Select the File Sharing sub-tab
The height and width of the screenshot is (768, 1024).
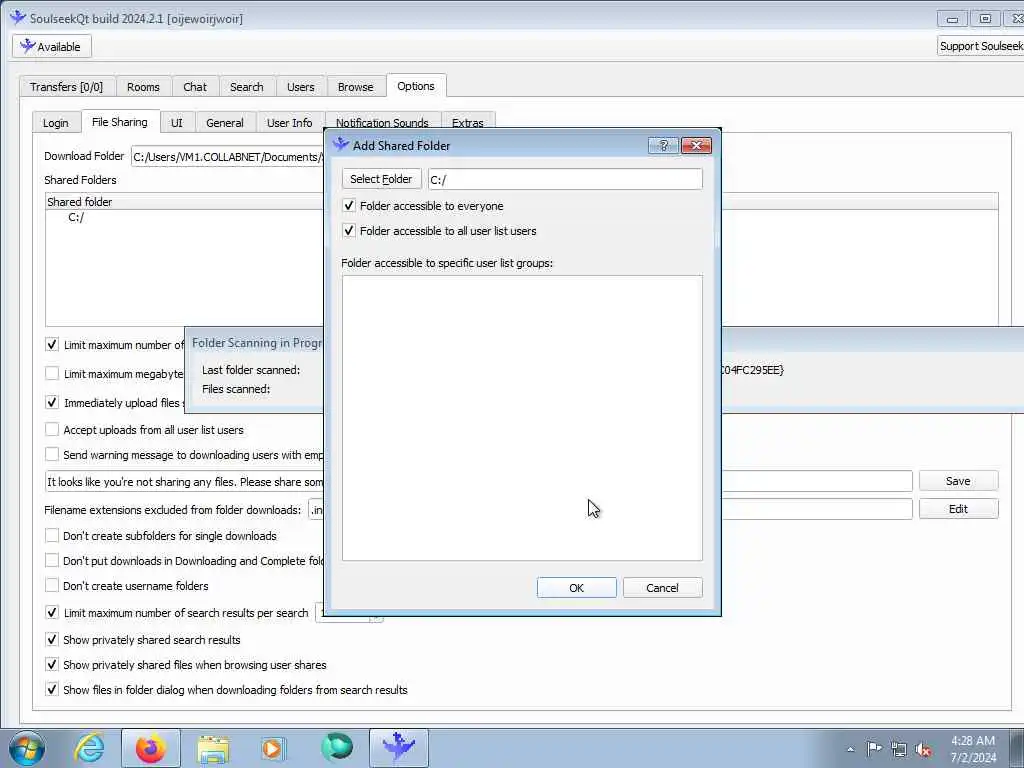point(120,121)
